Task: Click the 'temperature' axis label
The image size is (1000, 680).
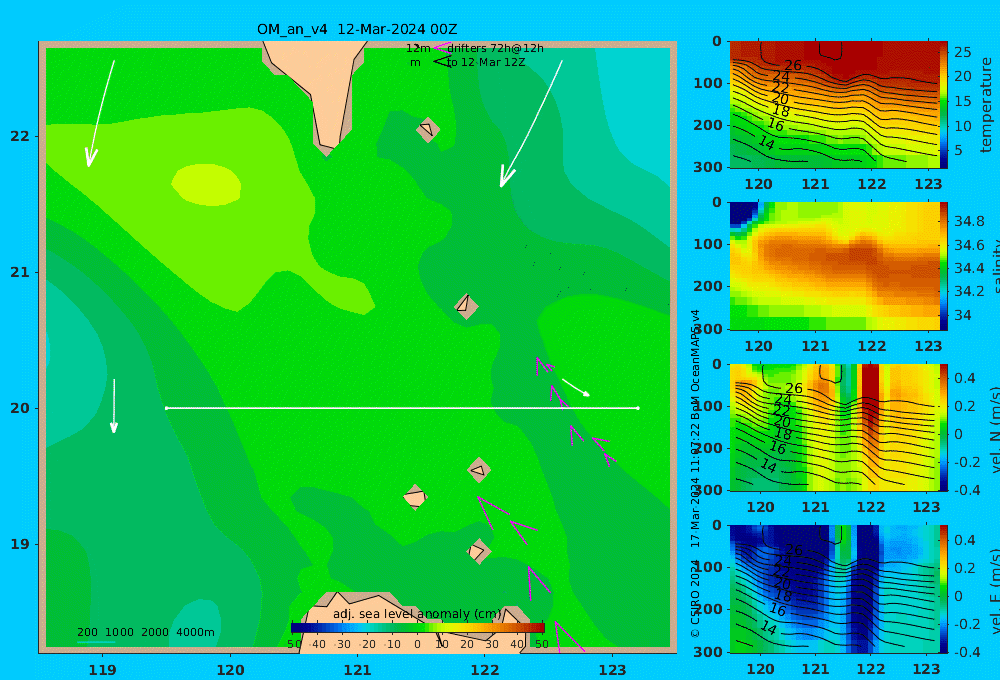Action: pos(986,105)
